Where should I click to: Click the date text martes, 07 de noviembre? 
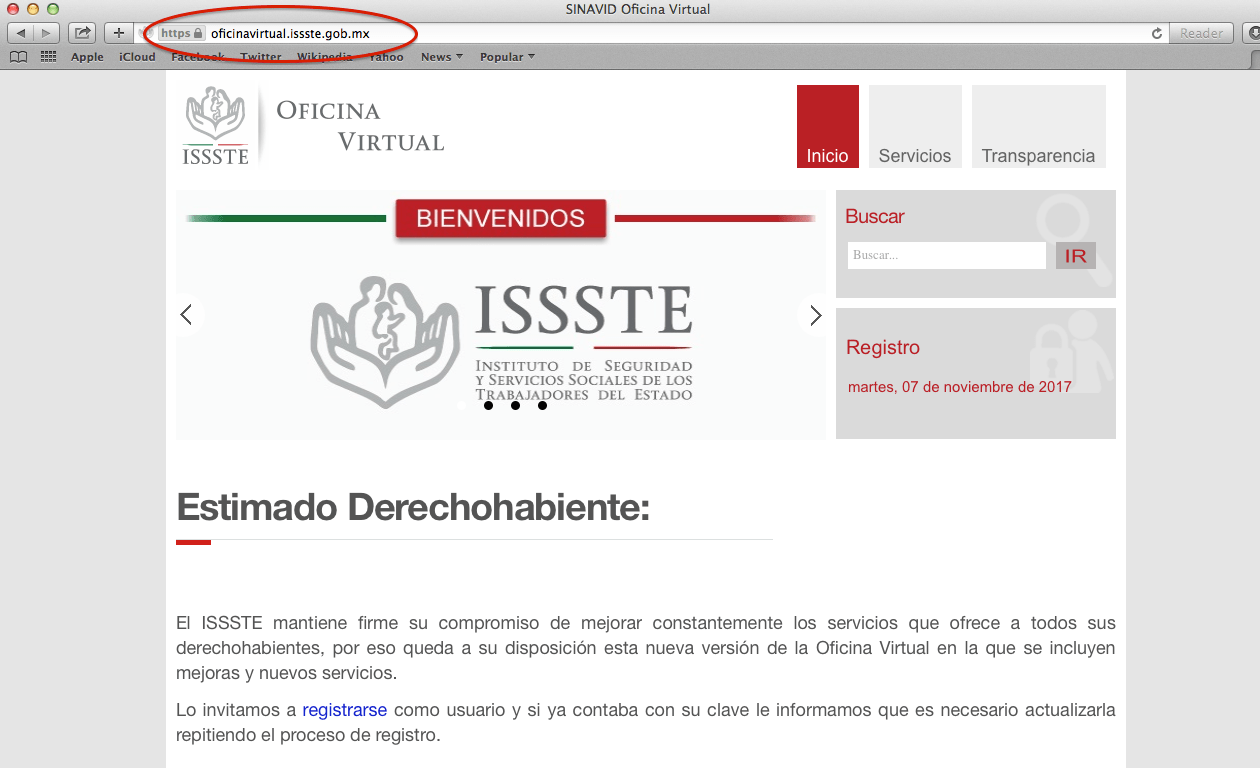pyautogui.click(x=960, y=387)
